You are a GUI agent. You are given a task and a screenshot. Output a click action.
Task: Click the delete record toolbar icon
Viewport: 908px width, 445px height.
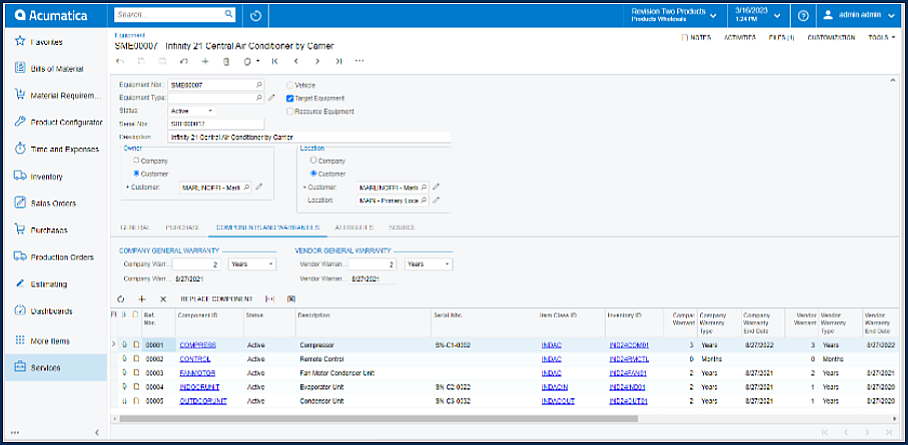pos(226,61)
